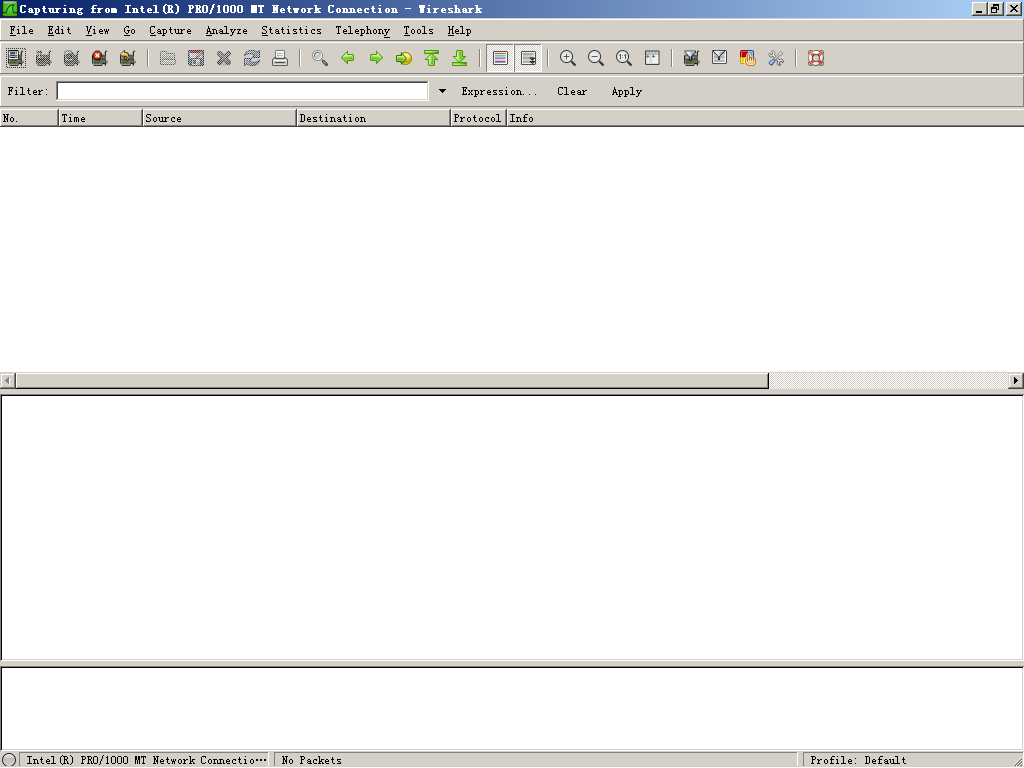Jump to the first packet
1024x768 pixels.
coord(432,58)
